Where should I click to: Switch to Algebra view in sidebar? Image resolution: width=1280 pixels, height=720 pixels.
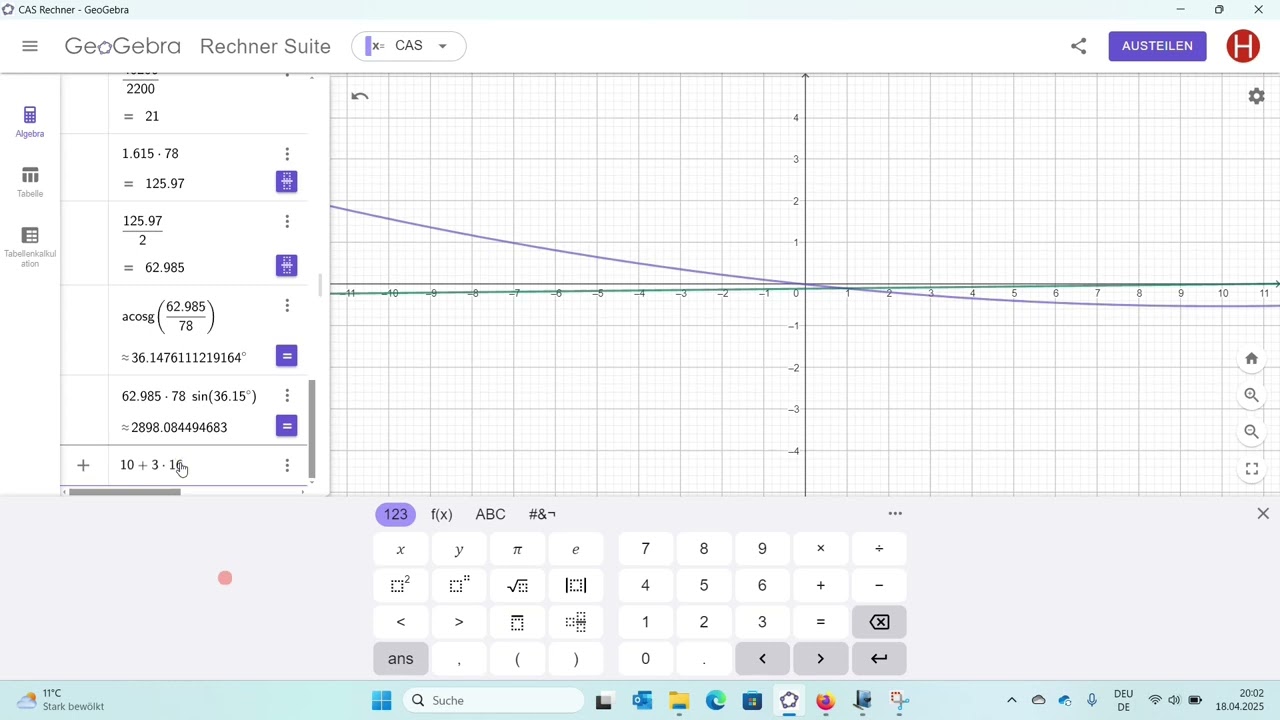pos(30,122)
